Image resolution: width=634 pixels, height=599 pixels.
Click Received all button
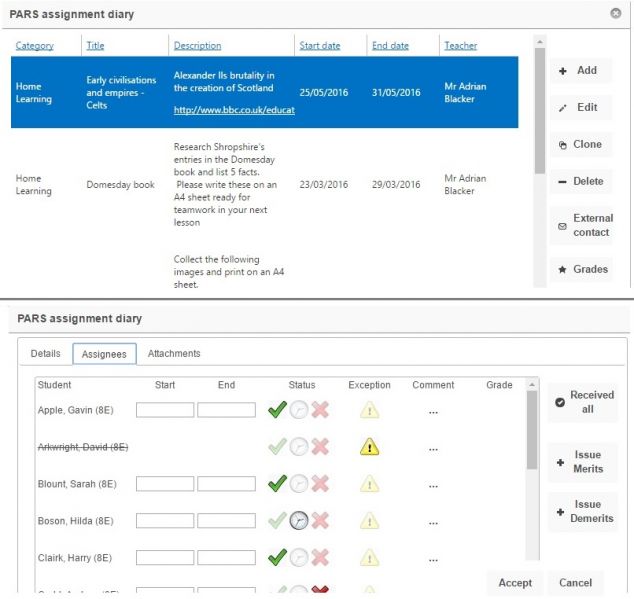click(x=583, y=402)
